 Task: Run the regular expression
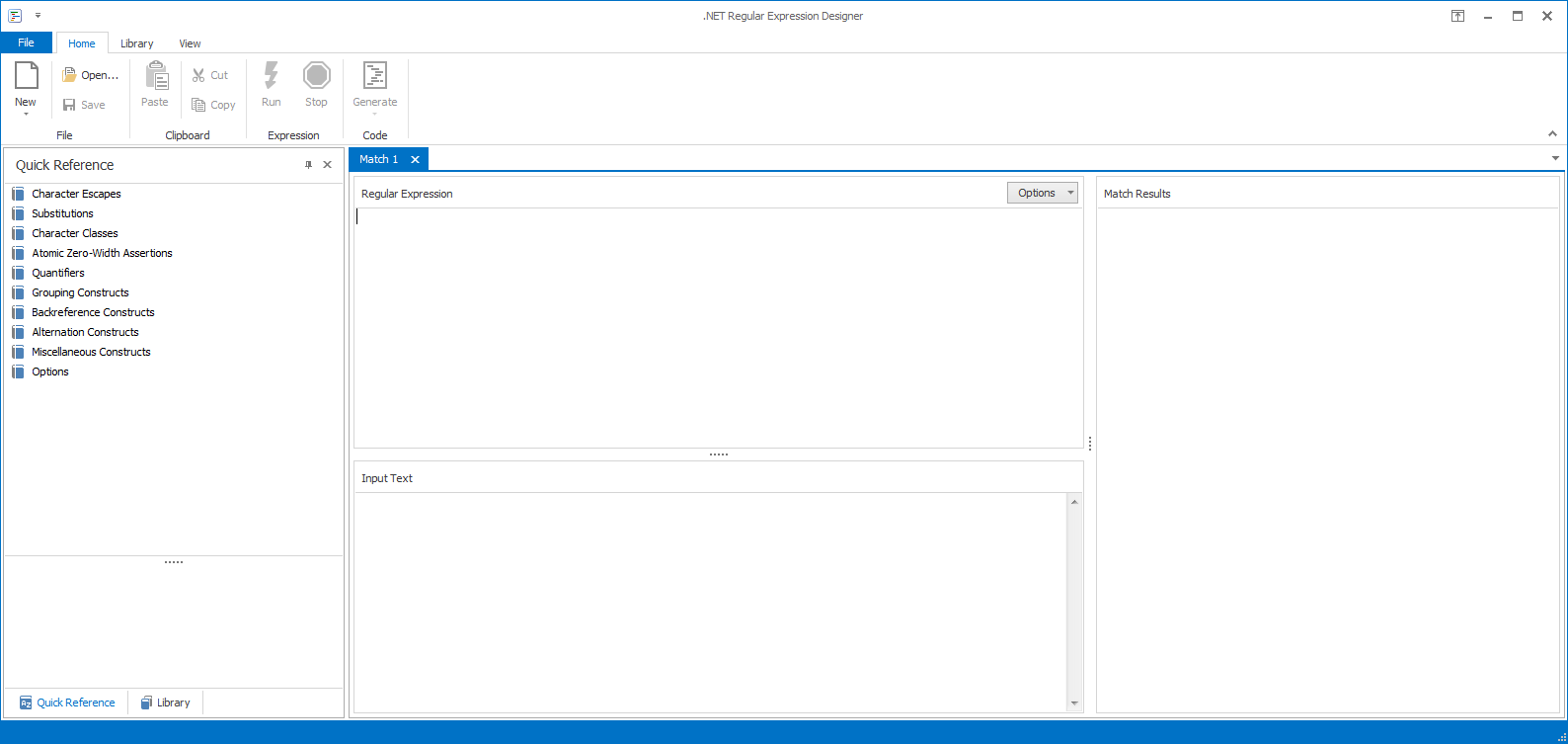coord(271,85)
